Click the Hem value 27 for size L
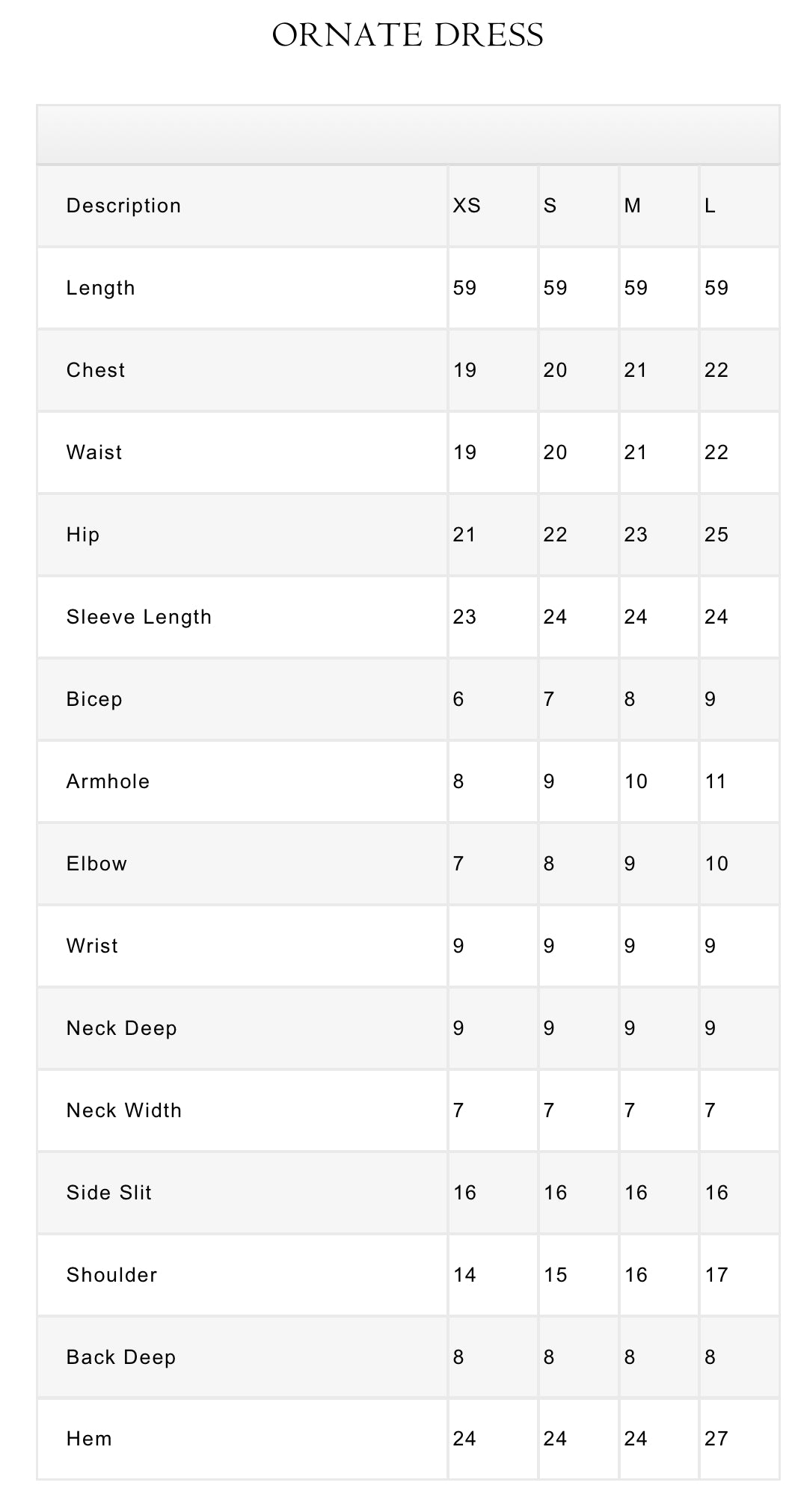This screenshot has height=1512, width=792. click(x=716, y=1439)
